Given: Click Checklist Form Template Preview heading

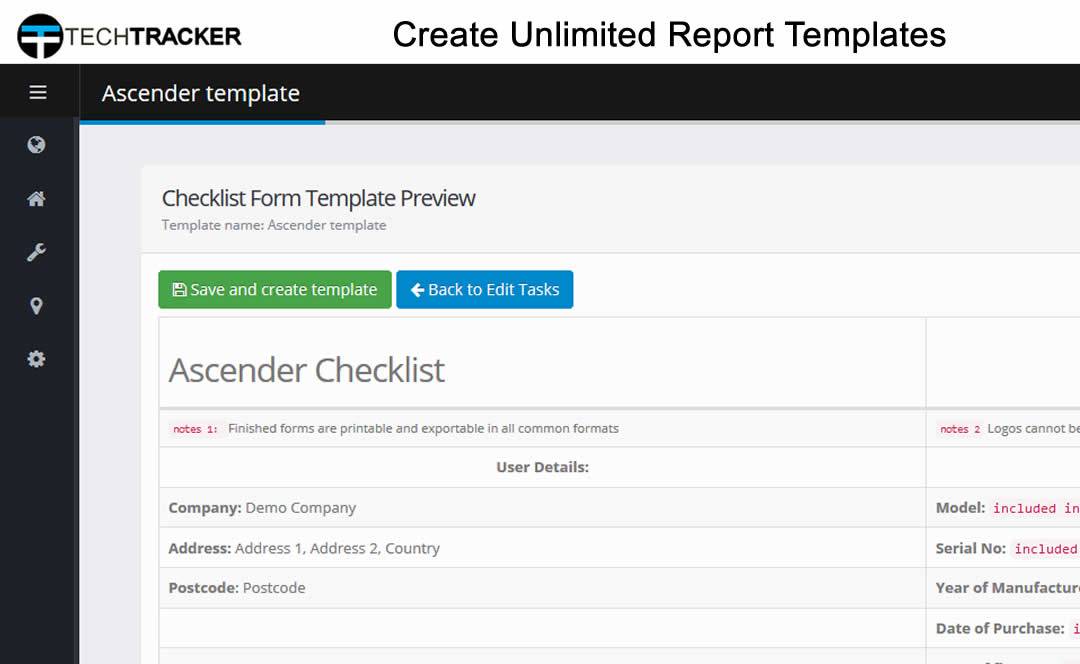Looking at the screenshot, I should (318, 198).
